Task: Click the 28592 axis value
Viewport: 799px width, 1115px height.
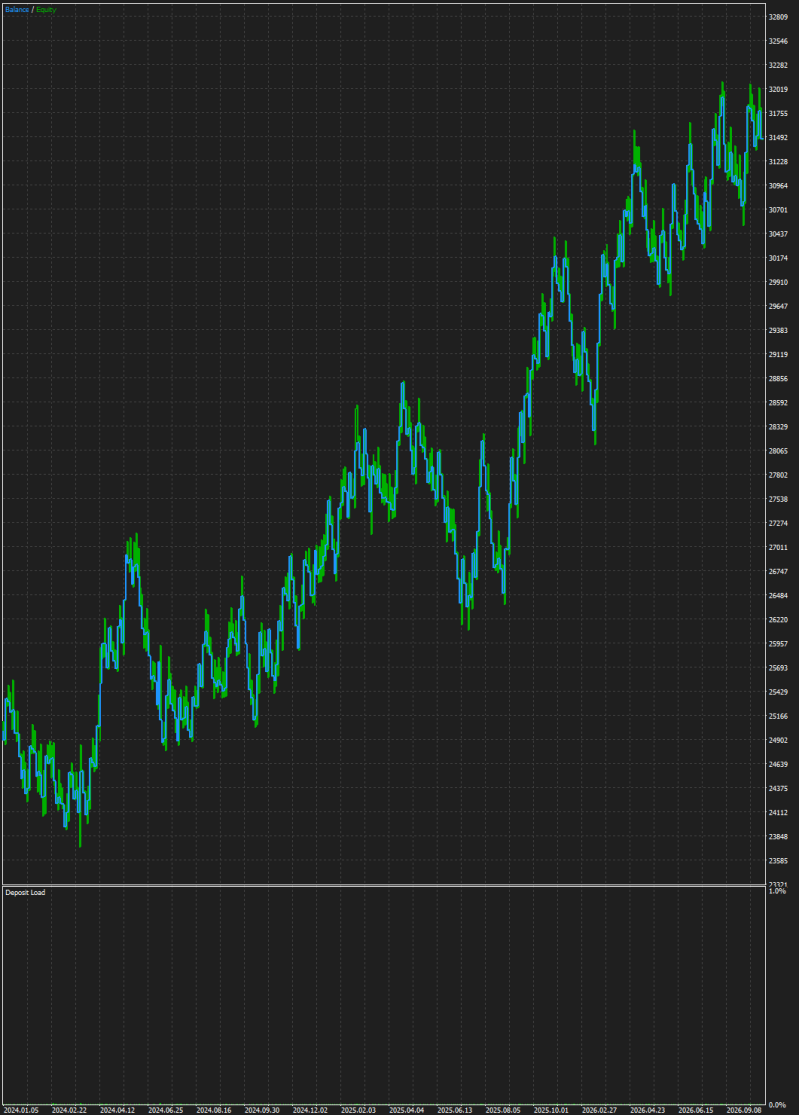Action: point(778,403)
